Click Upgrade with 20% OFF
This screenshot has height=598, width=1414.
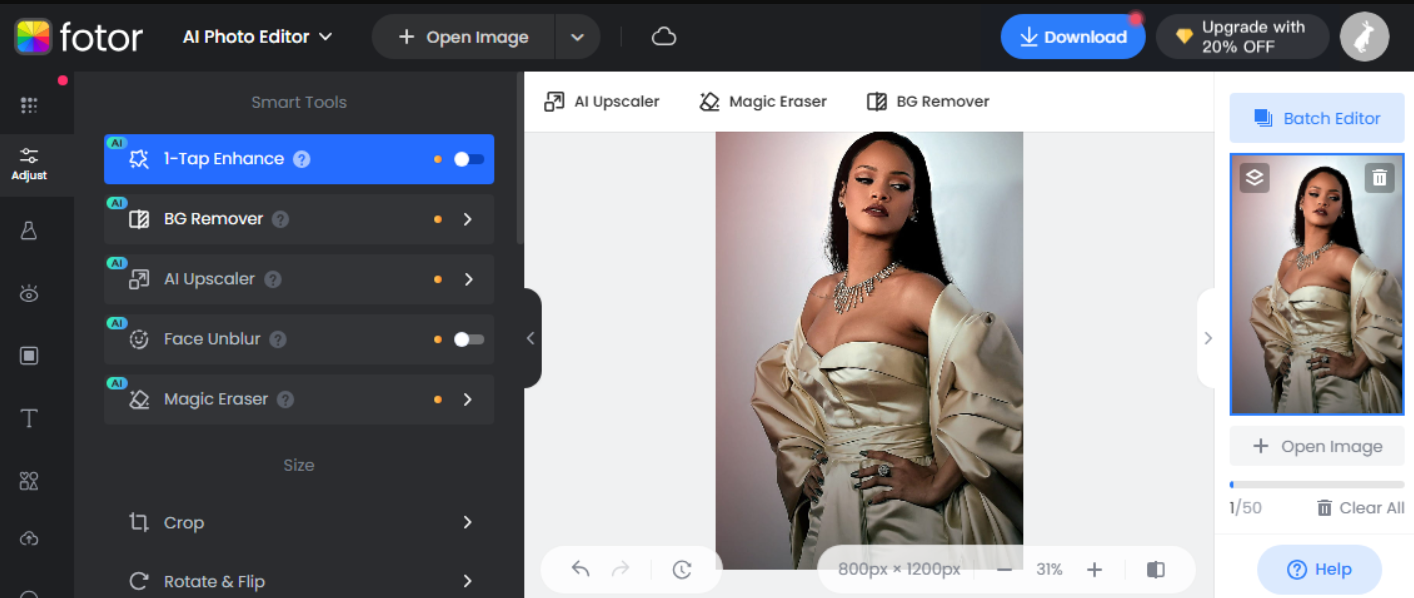[x=1242, y=37]
